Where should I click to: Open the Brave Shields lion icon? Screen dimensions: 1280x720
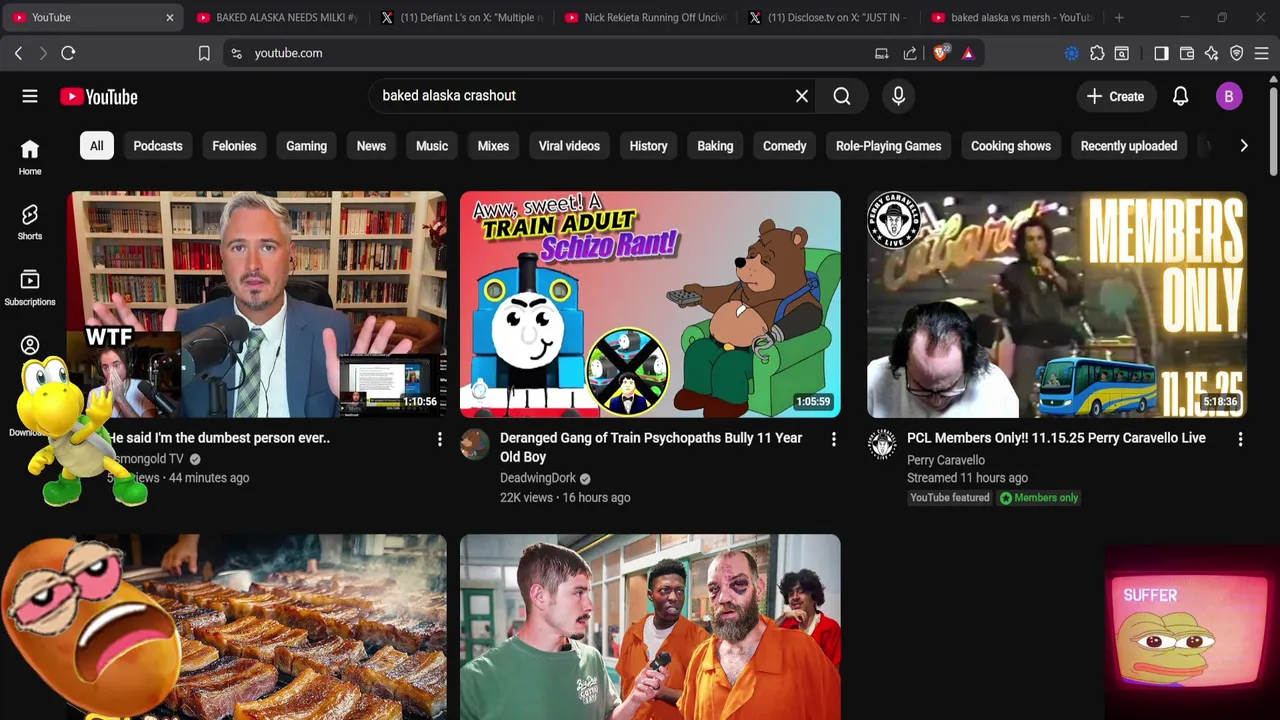[x=941, y=53]
